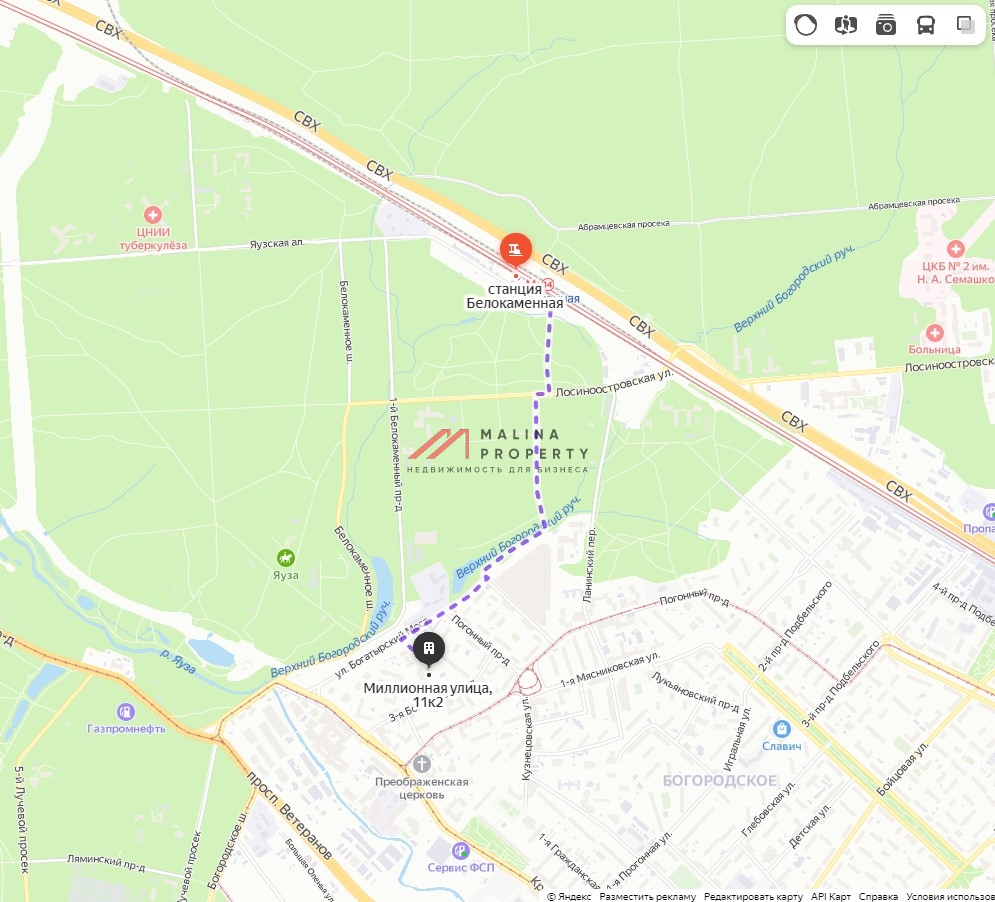Select the red Белокаменная station marker
Image resolution: width=995 pixels, height=902 pixels.
pos(516,250)
